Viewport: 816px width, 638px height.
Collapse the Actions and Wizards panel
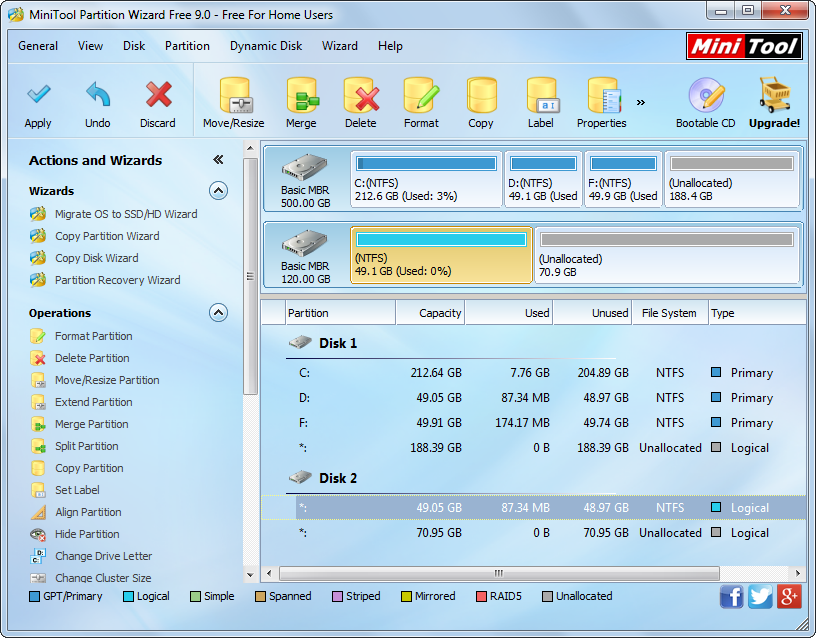[x=218, y=160]
